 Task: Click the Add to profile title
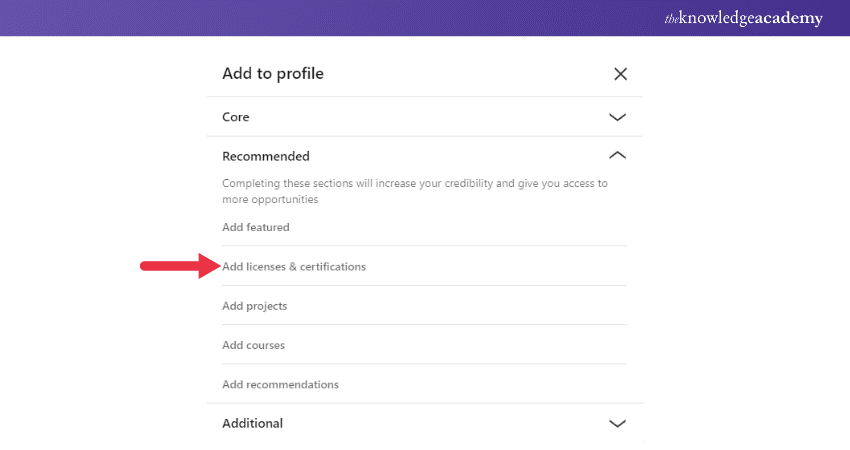pyautogui.click(x=273, y=74)
